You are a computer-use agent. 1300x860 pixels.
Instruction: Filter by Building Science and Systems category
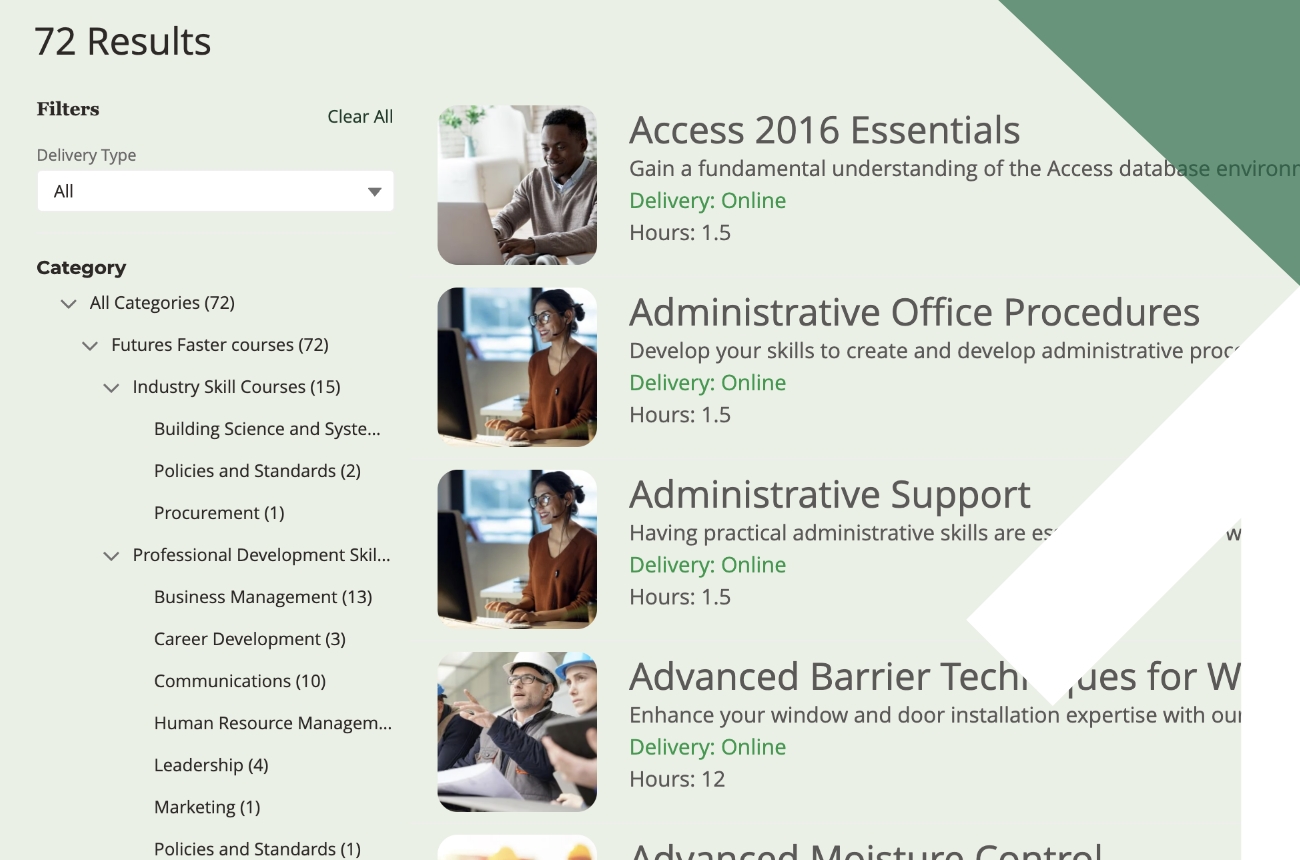267,429
